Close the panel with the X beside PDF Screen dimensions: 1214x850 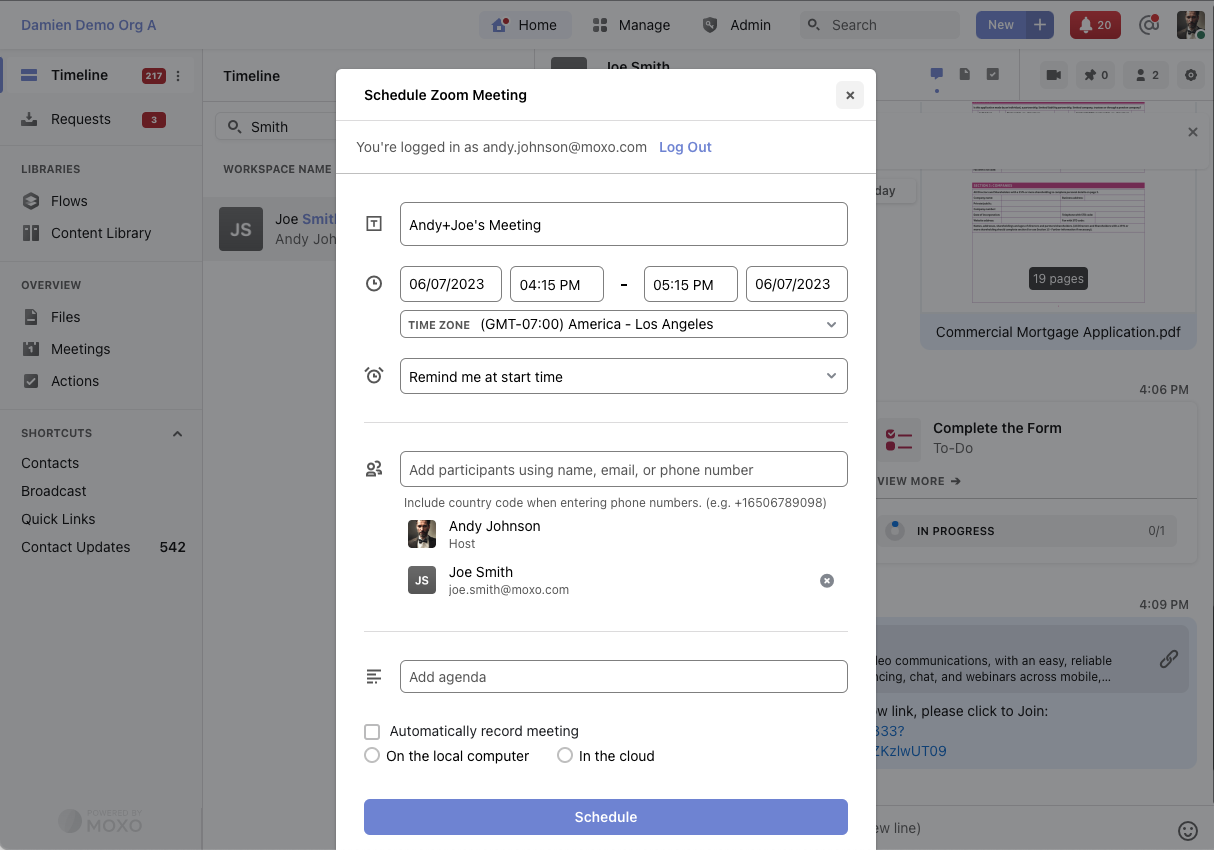1192,132
